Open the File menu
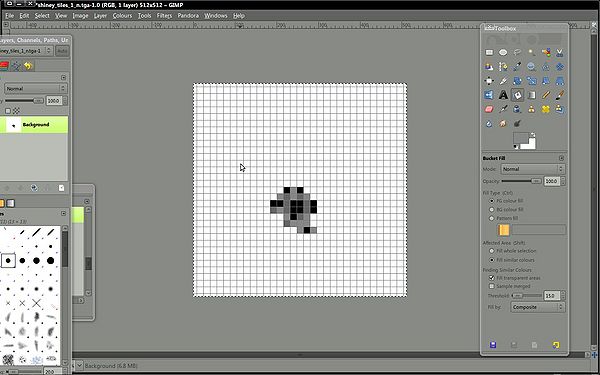Image resolution: width=600 pixels, height=375 pixels. 10,16
